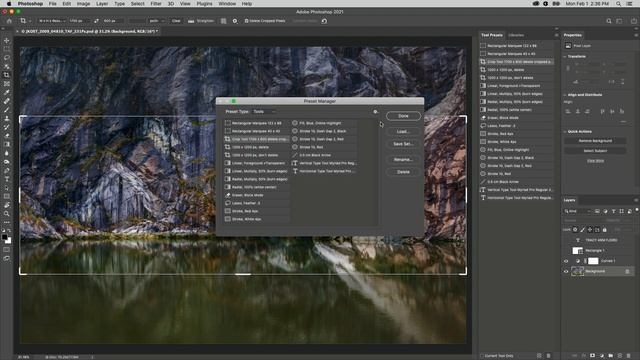Select the Rectangular Marquee tool in the toolbar
Image resolution: width=640 pixels, height=360 pixels.
click(7, 49)
